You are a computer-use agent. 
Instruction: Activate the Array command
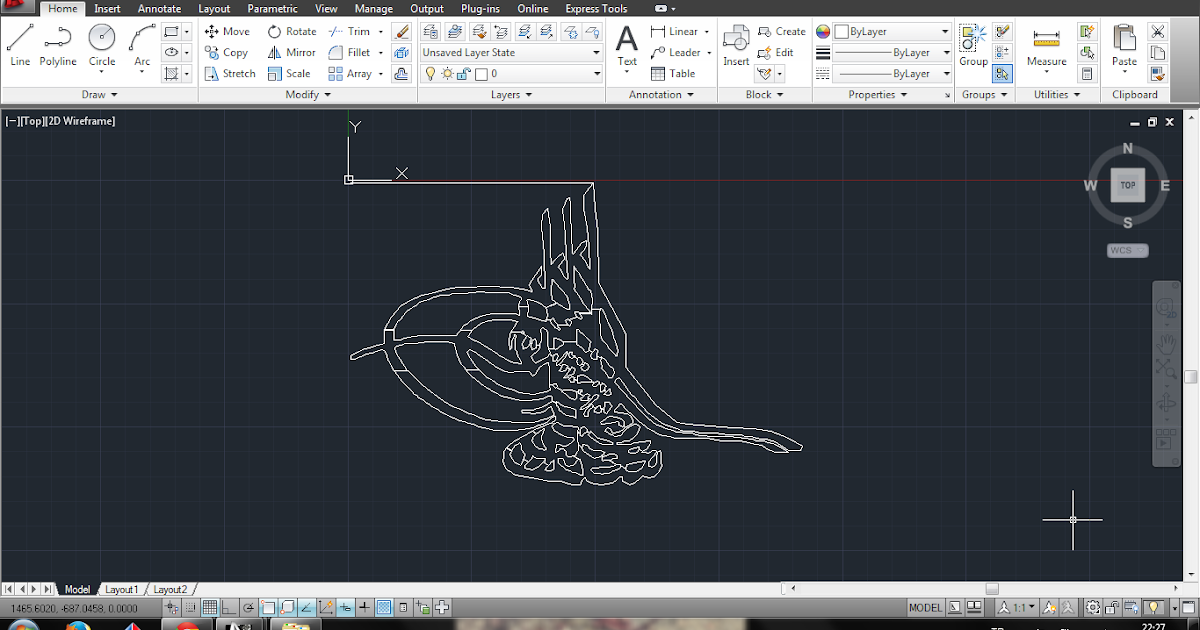click(x=350, y=73)
